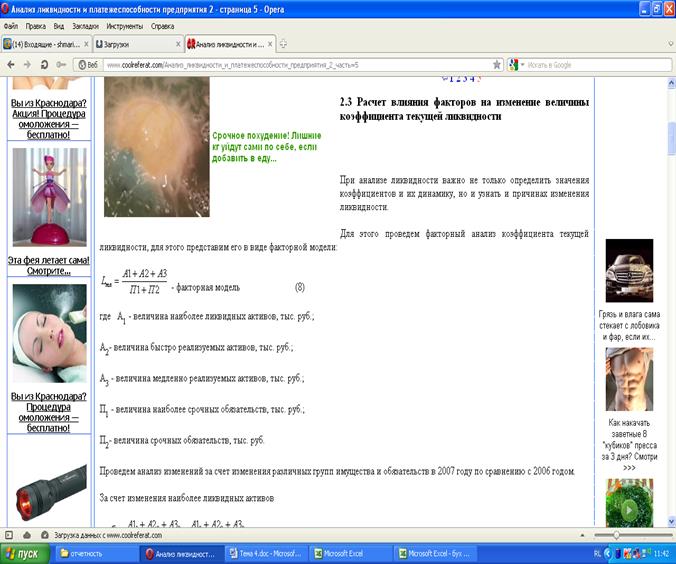Close the Входящие tab

point(86,44)
